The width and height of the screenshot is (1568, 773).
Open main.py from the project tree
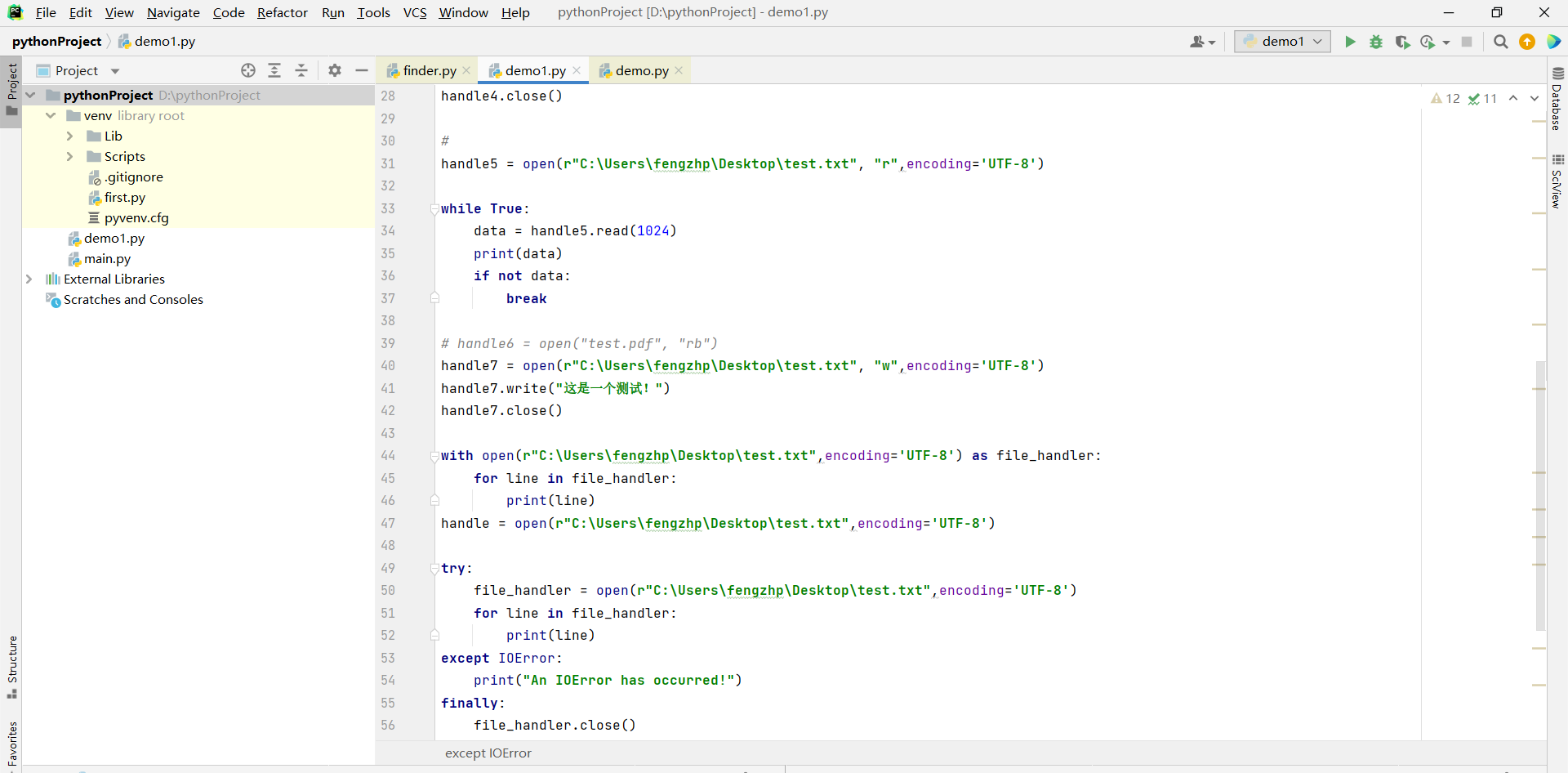[107, 259]
